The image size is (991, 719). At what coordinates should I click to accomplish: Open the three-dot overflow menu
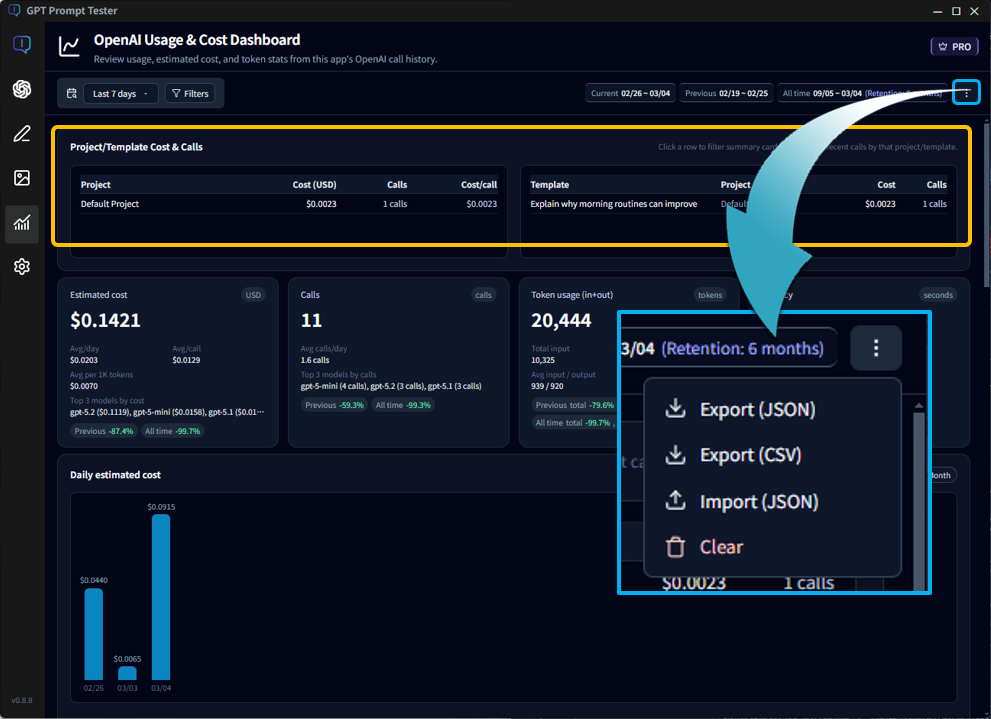pyautogui.click(x=966, y=92)
